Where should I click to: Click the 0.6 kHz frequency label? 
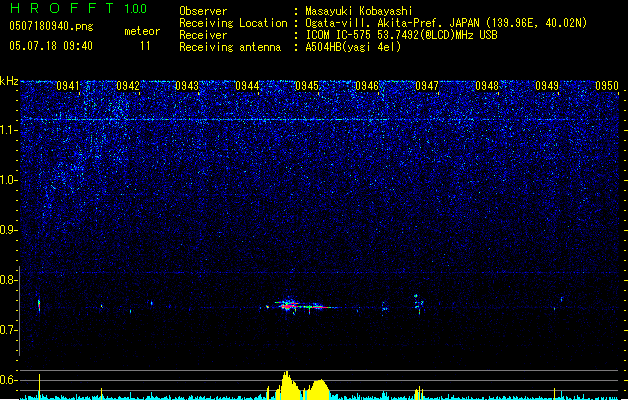coord(9,380)
